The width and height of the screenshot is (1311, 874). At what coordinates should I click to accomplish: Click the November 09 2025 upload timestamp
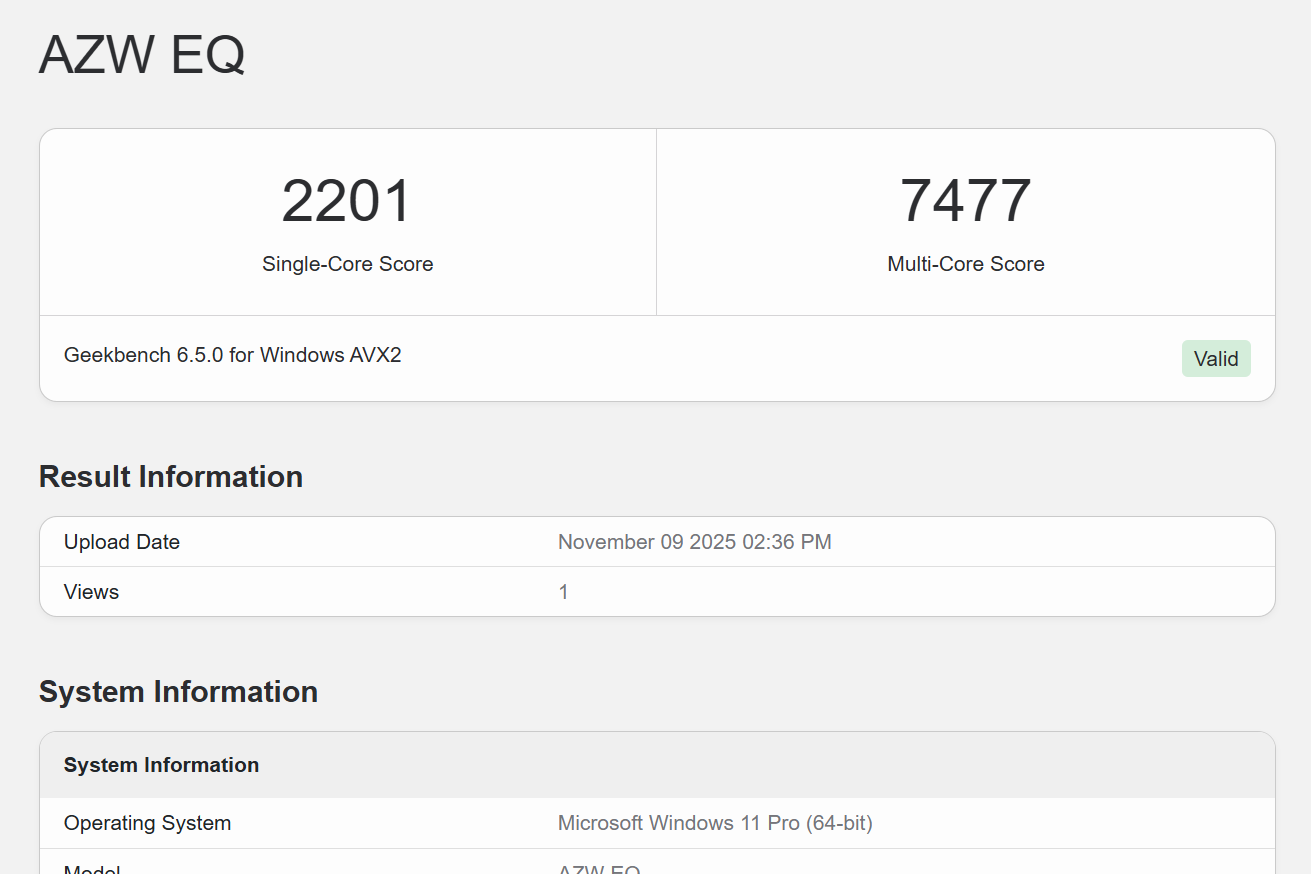(x=694, y=542)
